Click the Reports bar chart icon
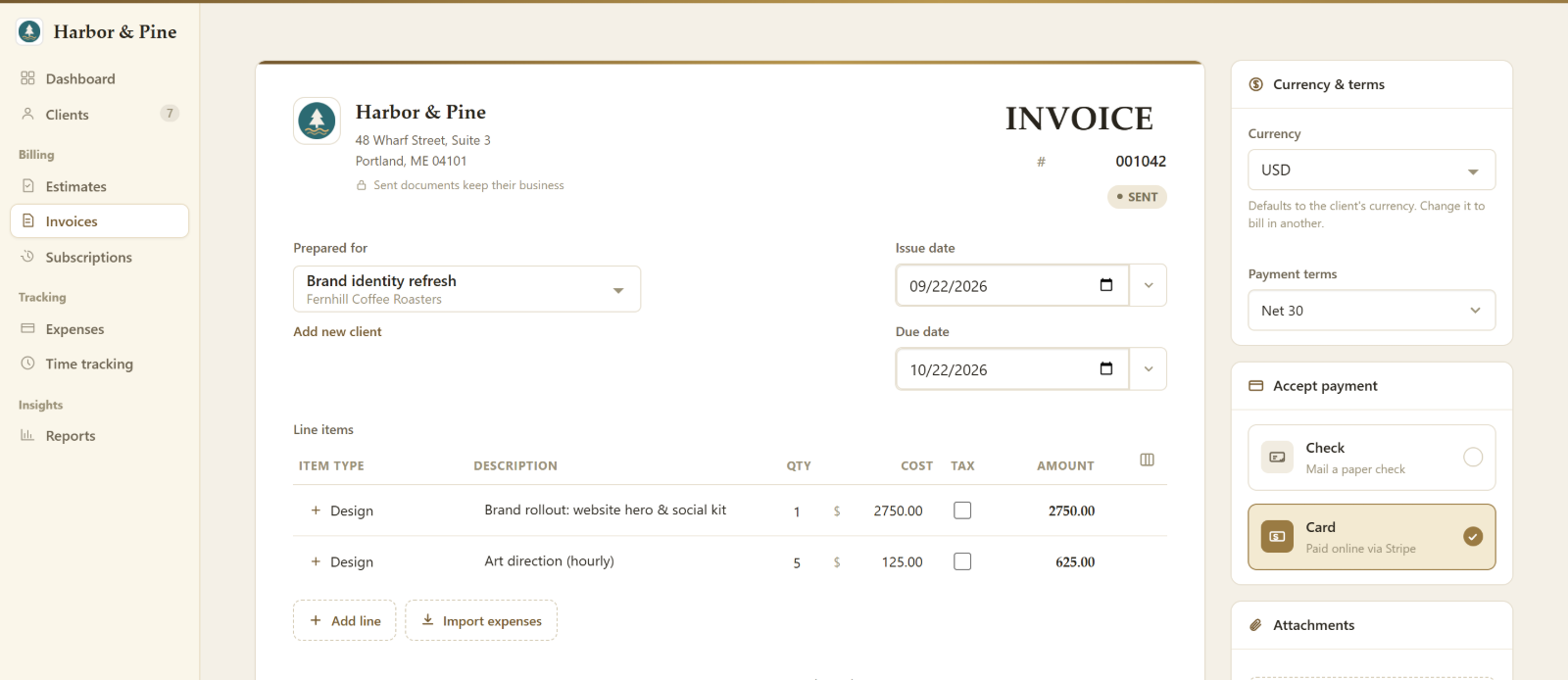 tap(27, 435)
